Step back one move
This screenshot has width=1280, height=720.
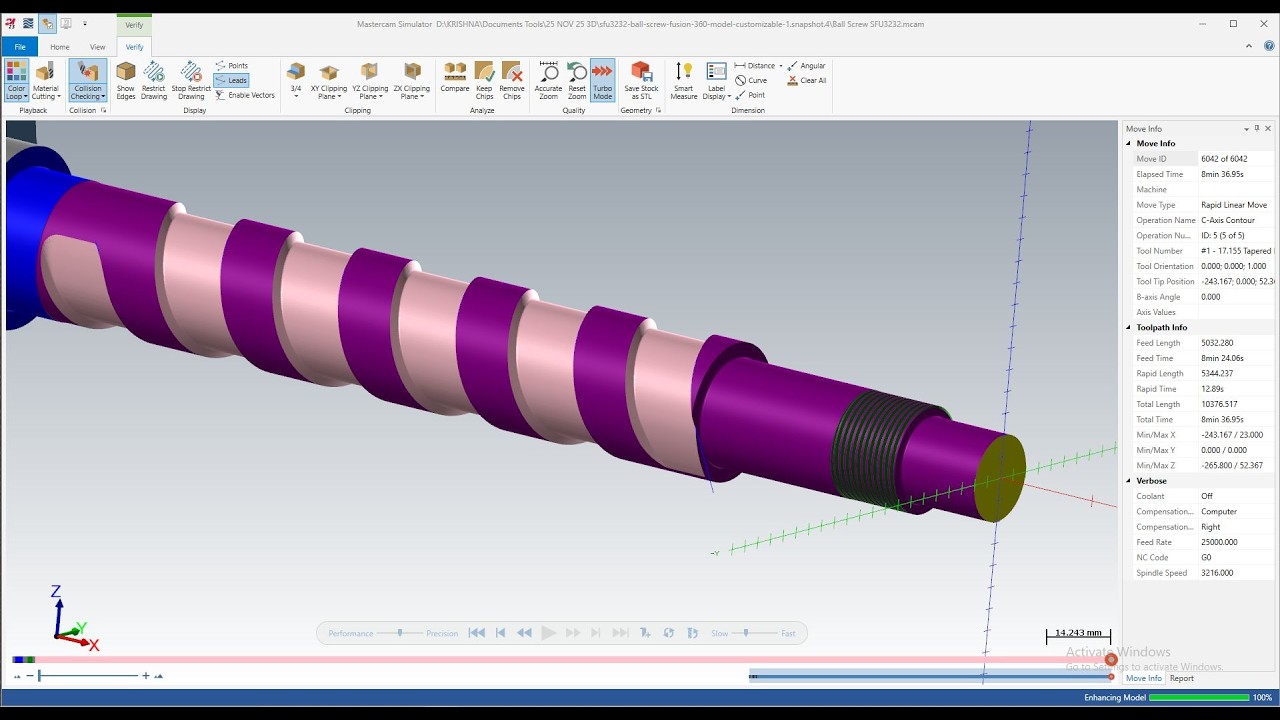click(501, 633)
